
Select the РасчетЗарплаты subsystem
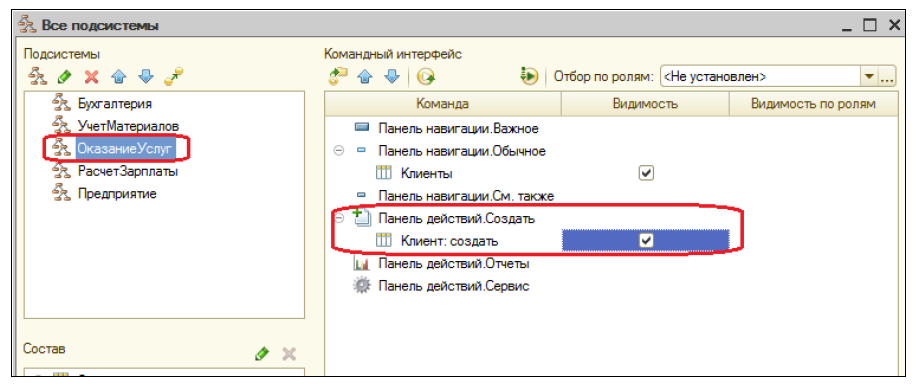tap(128, 172)
